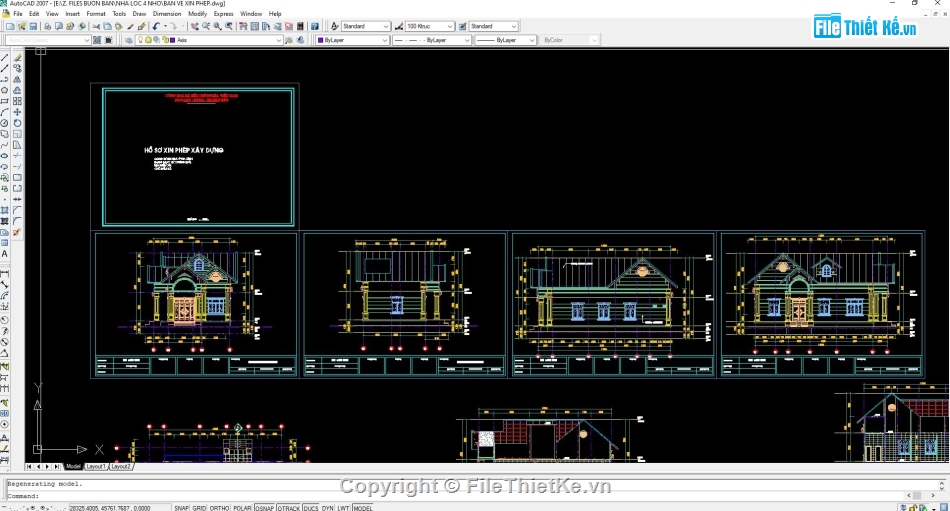The width and height of the screenshot is (950, 511).
Task: Click the New drawing icon
Action: pos(10,26)
